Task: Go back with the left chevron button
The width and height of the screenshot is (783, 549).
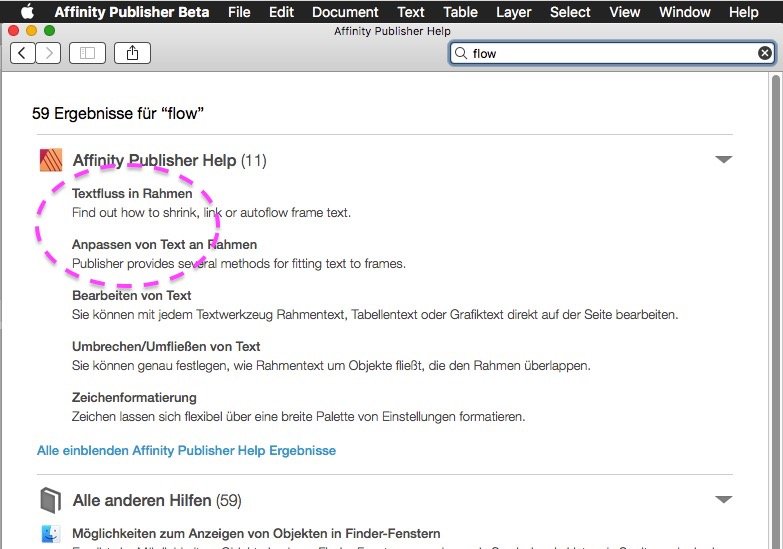Action: [x=22, y=53]
